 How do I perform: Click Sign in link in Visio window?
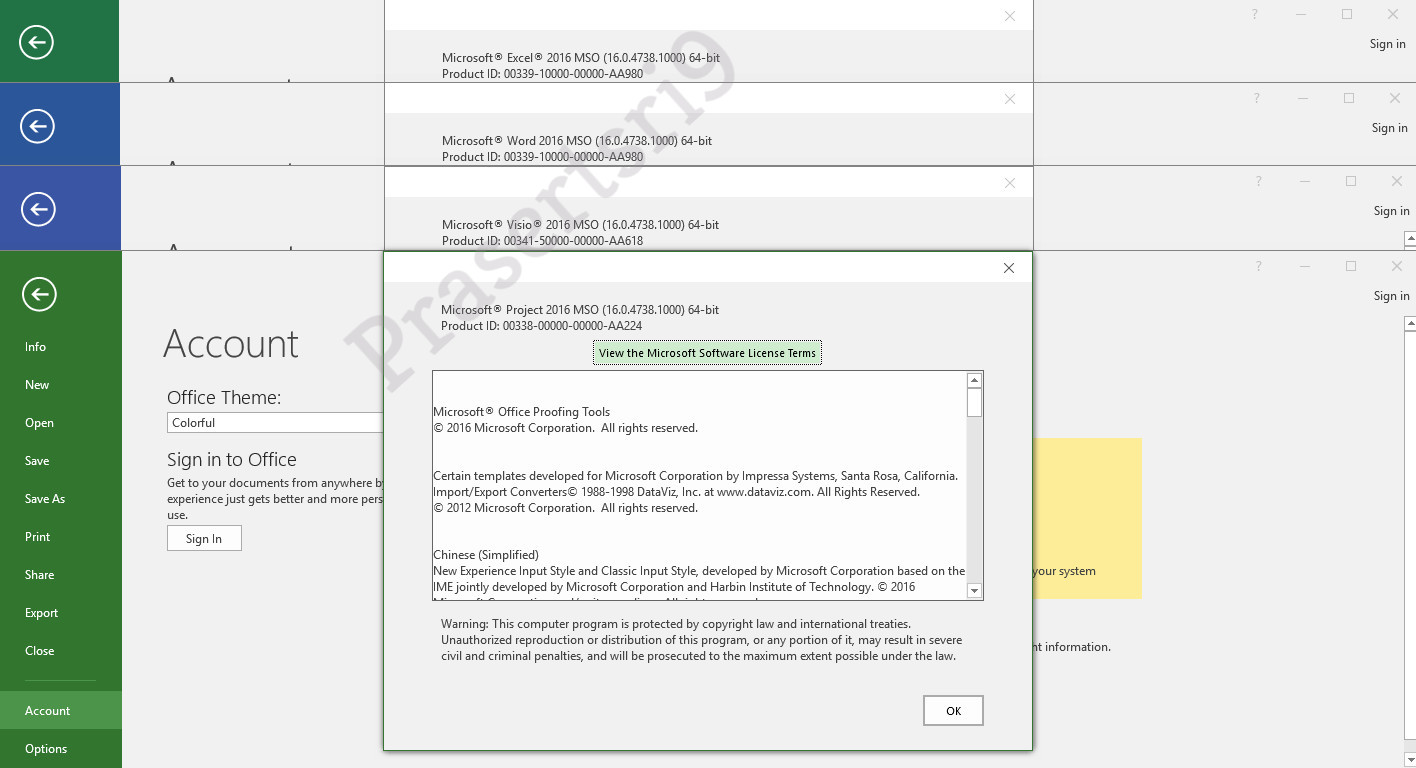point(1391,211)
